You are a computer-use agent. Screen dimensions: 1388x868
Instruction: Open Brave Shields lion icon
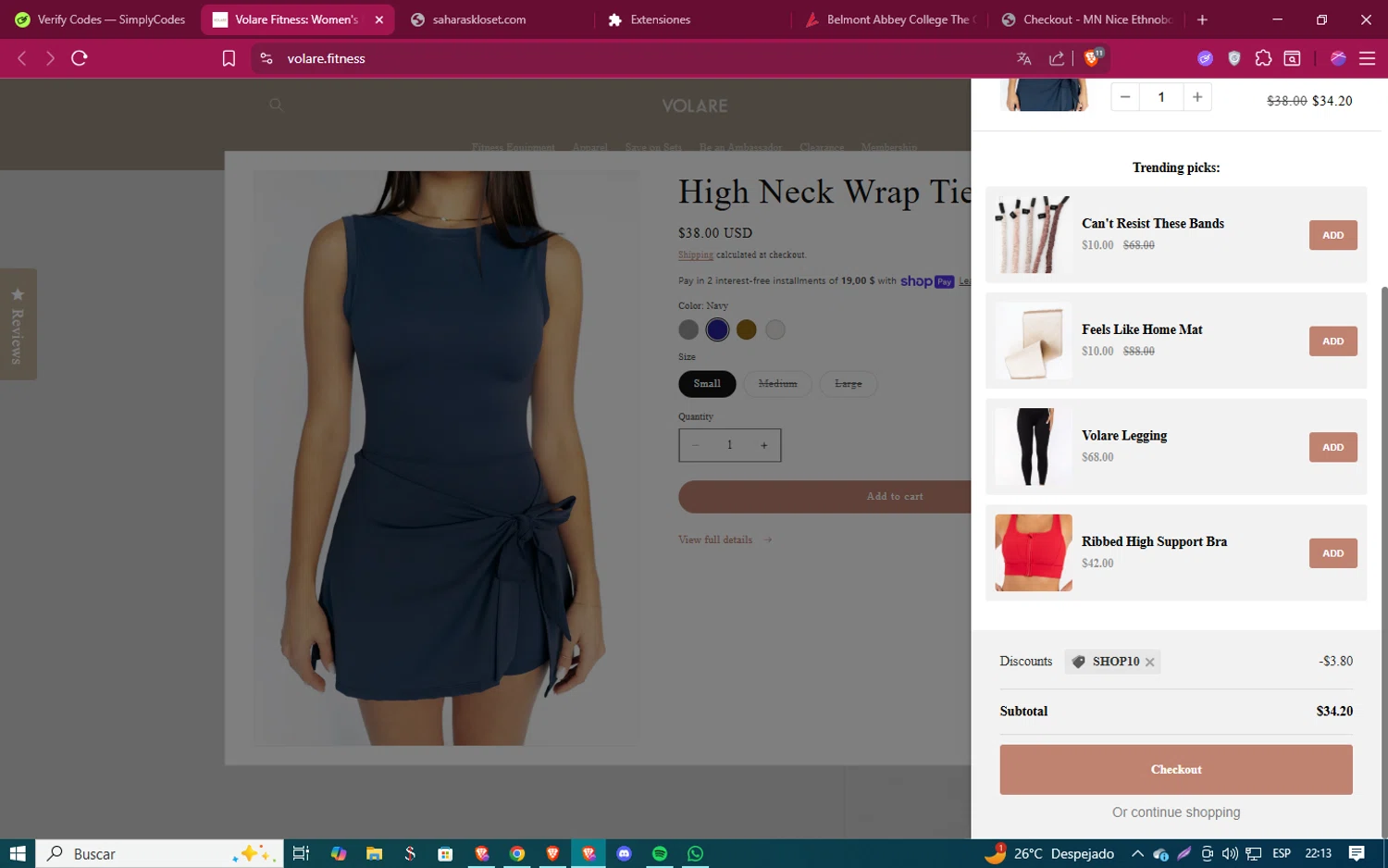[x=1092, y=58]
